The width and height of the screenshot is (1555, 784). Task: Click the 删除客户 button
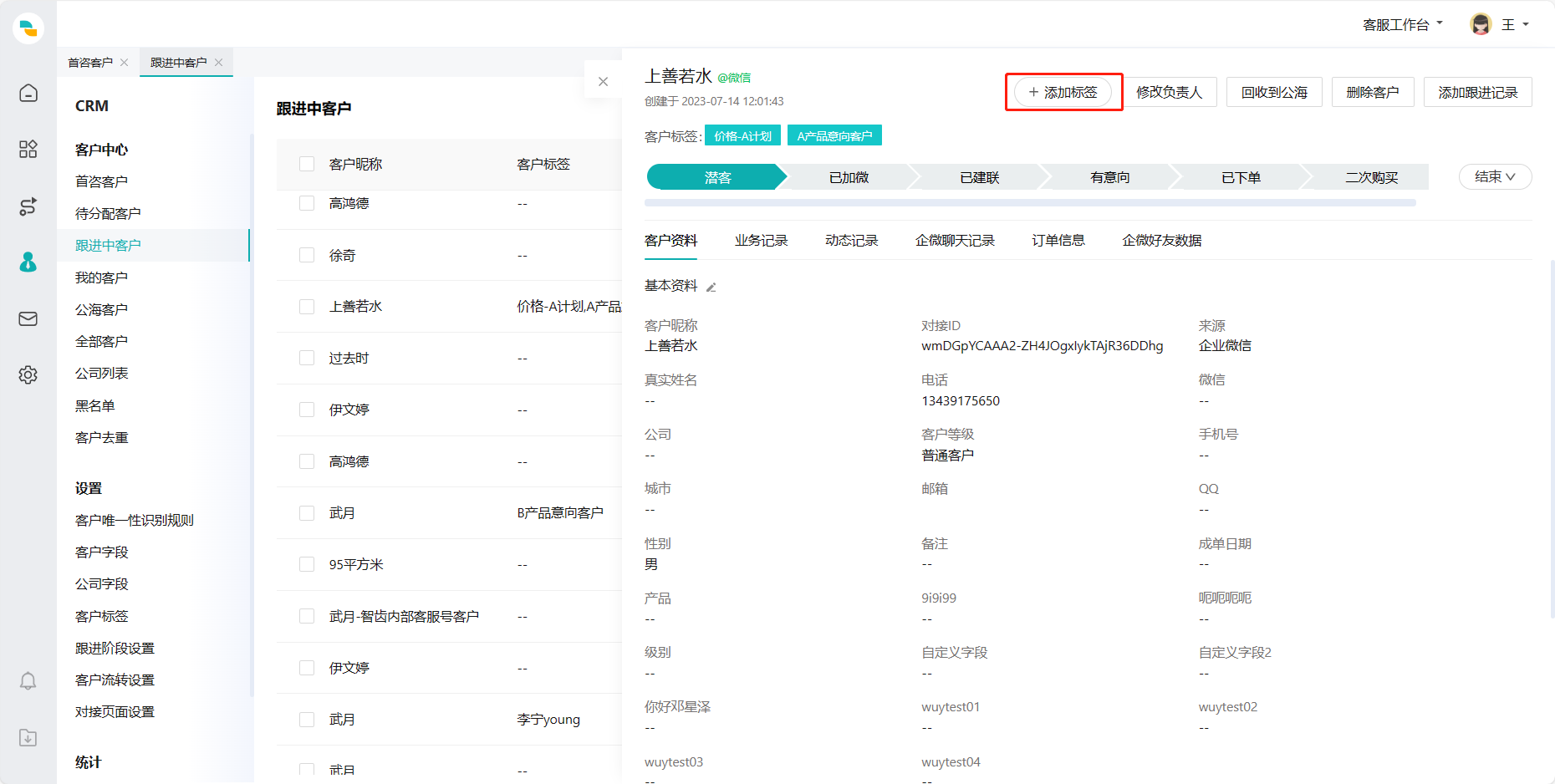1372,92
